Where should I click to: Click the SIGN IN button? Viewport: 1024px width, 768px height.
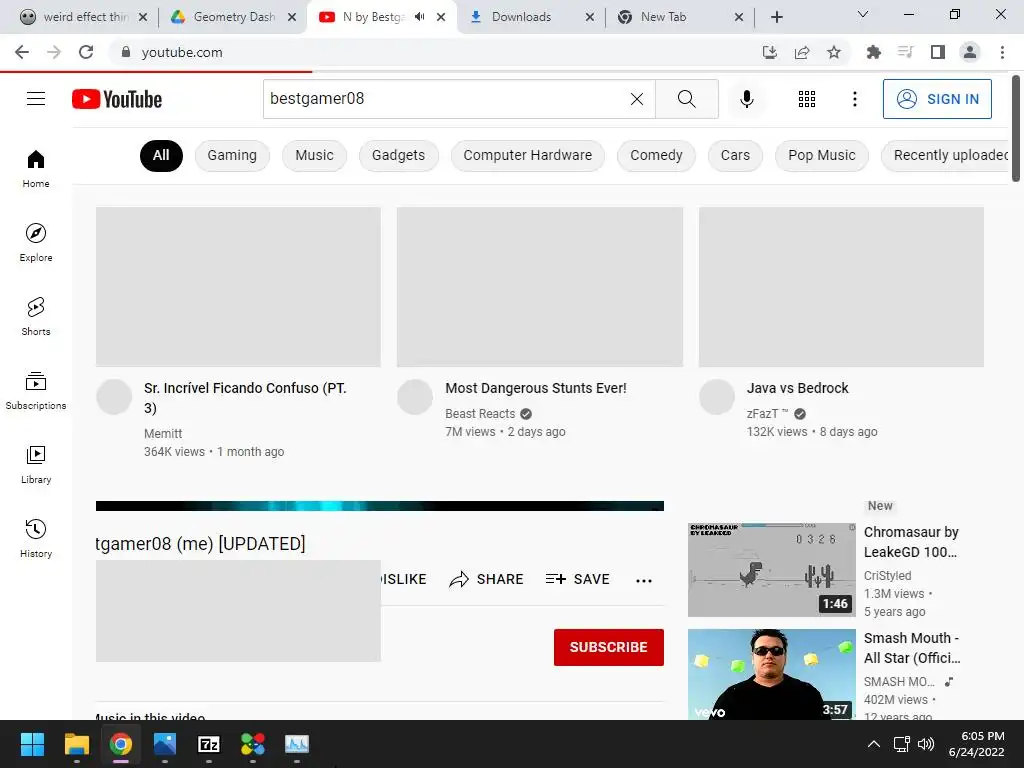(x=937, y=99)
